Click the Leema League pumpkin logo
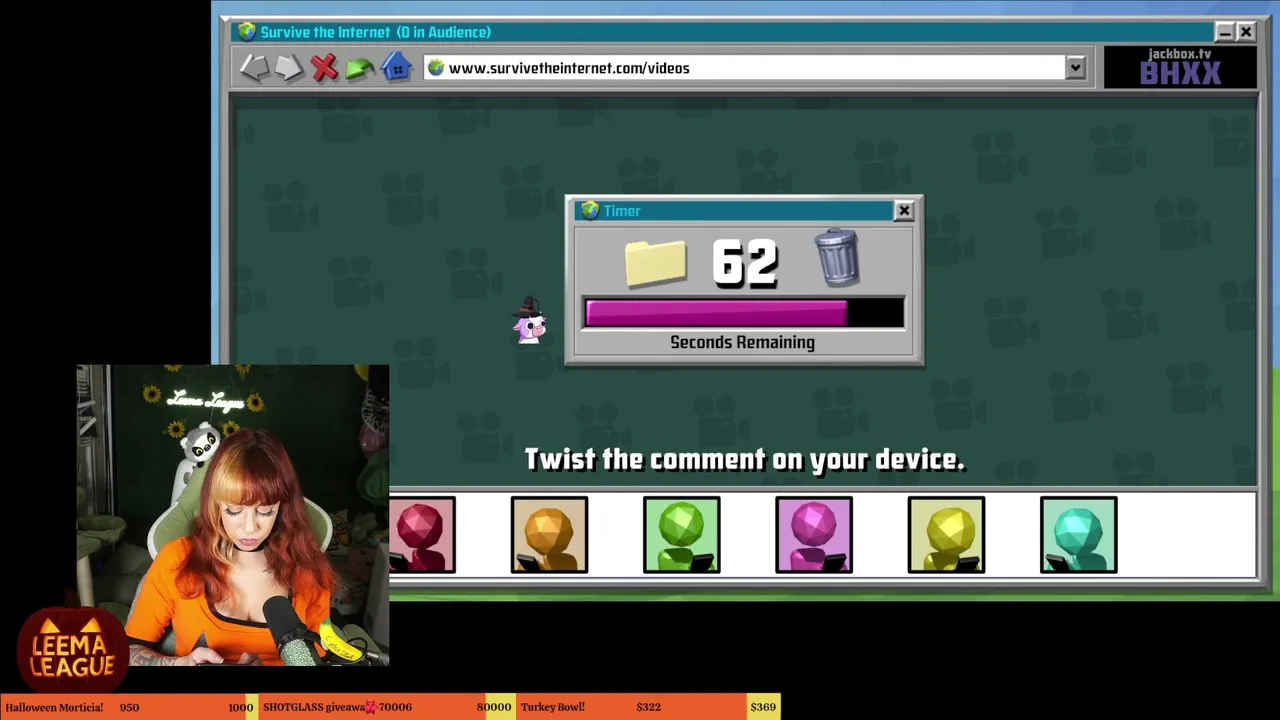 coord(72,650)
